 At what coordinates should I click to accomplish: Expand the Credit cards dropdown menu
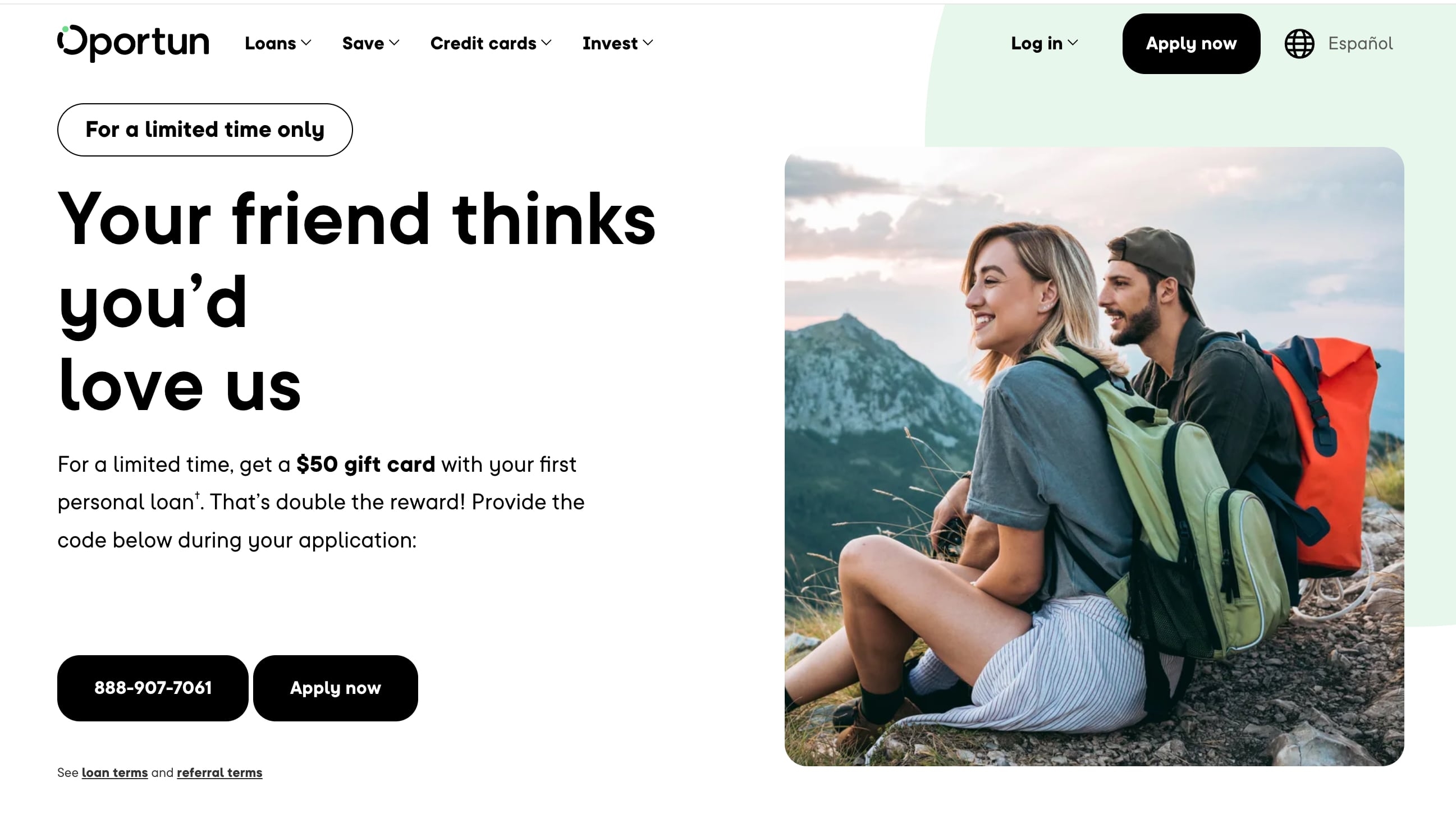(x=491, y=43)
